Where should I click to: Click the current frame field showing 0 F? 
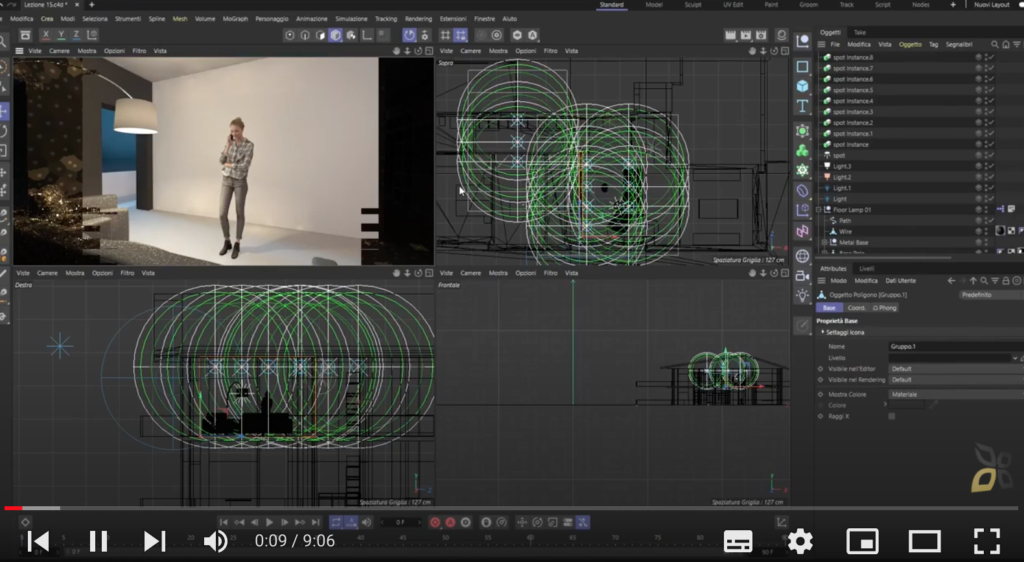point(400,522)
